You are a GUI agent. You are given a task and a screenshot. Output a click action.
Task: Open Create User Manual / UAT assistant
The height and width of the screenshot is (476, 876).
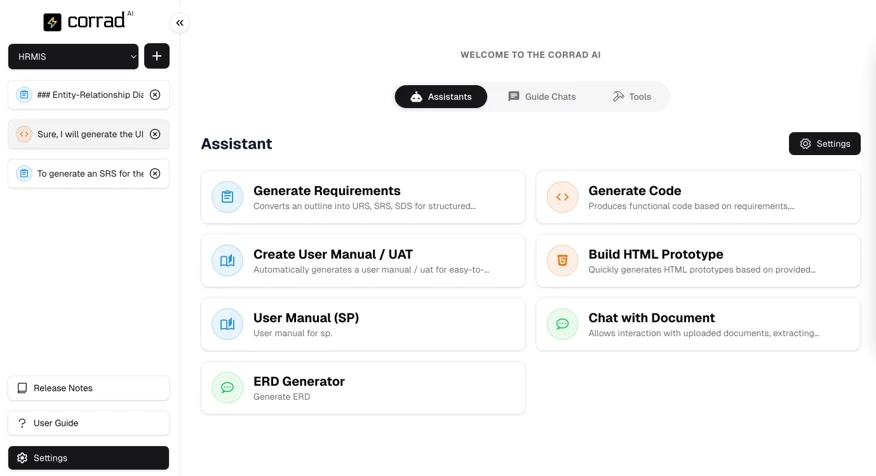(x=363, y=261)
